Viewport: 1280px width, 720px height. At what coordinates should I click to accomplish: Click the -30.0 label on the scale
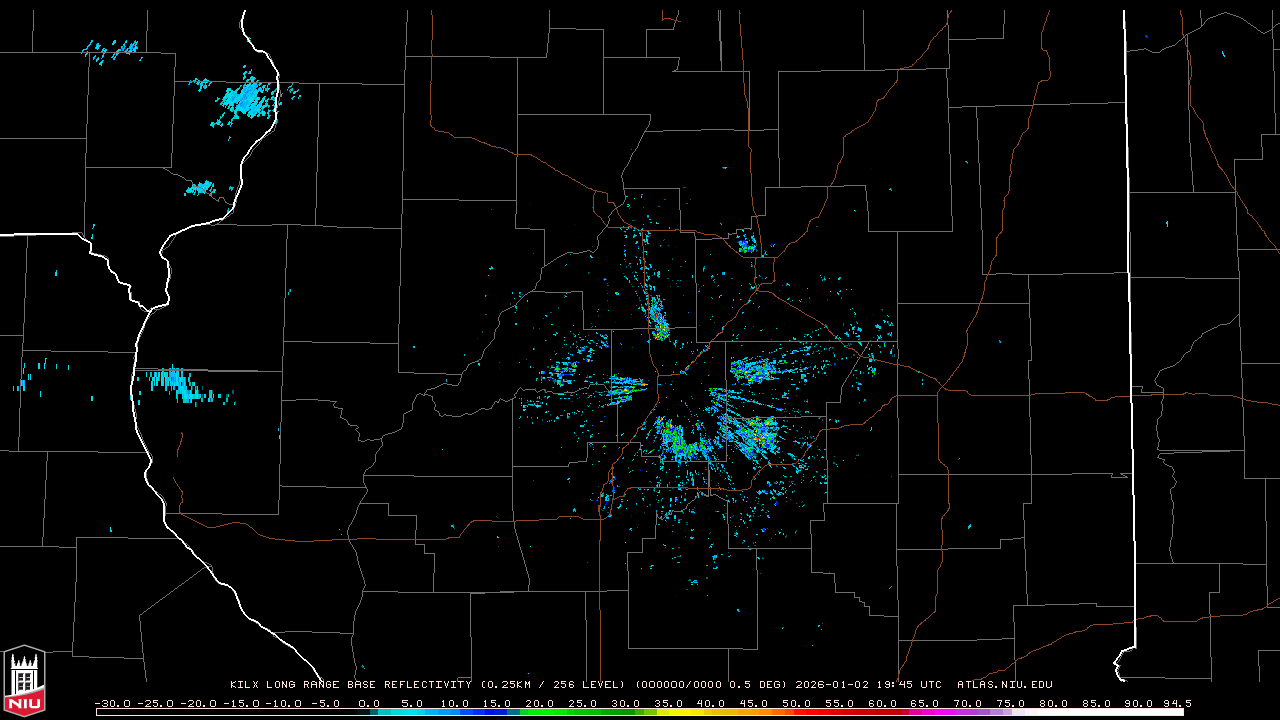coord(112,703)
